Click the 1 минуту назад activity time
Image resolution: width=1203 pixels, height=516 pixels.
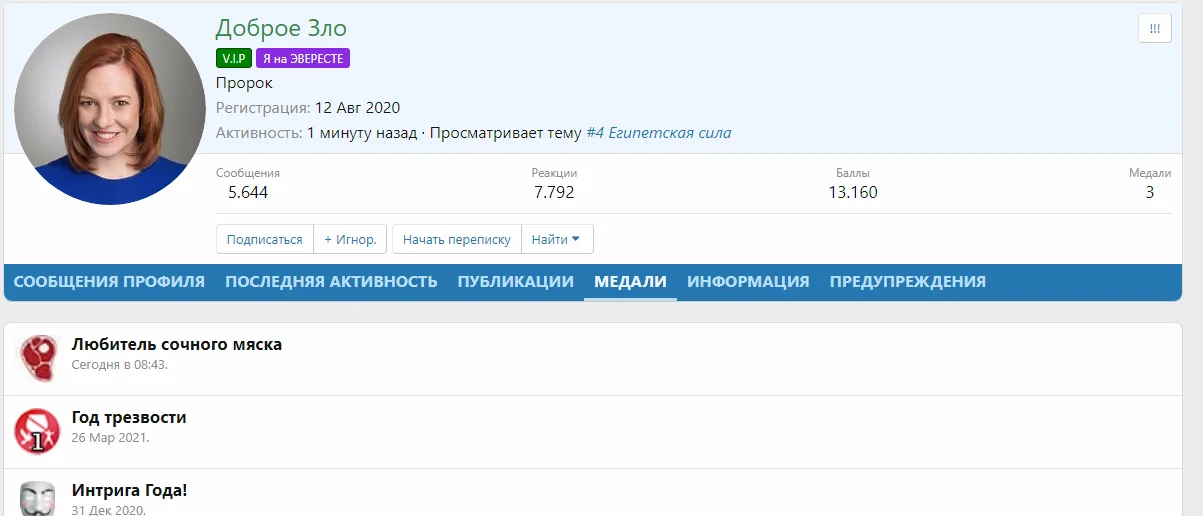click(x=362, y=133)
